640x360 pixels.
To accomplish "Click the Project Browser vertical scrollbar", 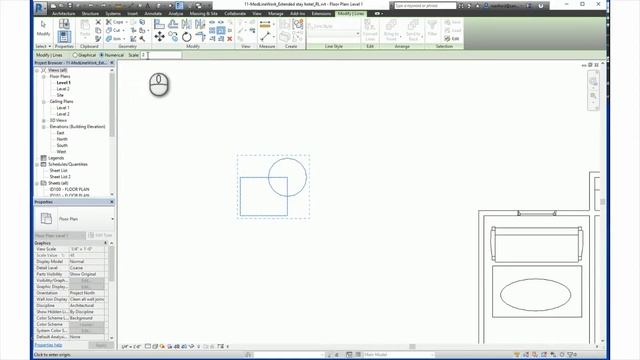I will pyautogui.click(x=112, y=105).
